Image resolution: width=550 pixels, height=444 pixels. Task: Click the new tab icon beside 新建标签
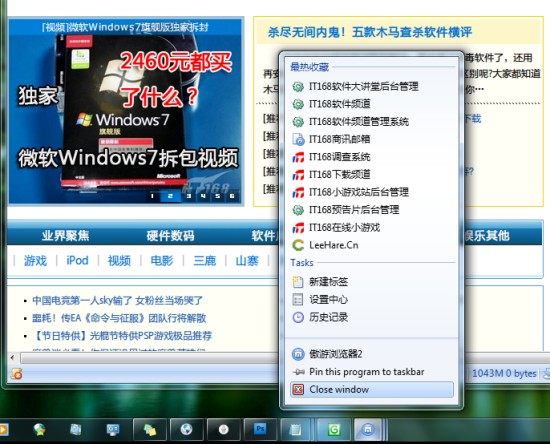pos(298,282)
